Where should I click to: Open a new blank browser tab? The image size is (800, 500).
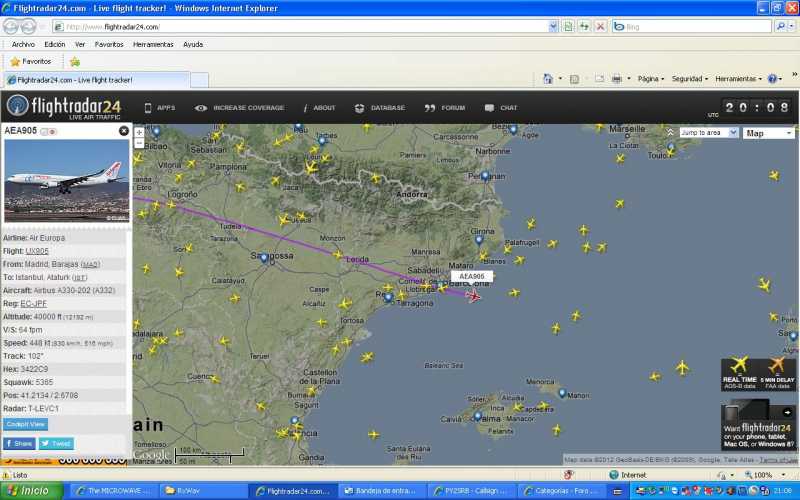(x=199, y=80)
